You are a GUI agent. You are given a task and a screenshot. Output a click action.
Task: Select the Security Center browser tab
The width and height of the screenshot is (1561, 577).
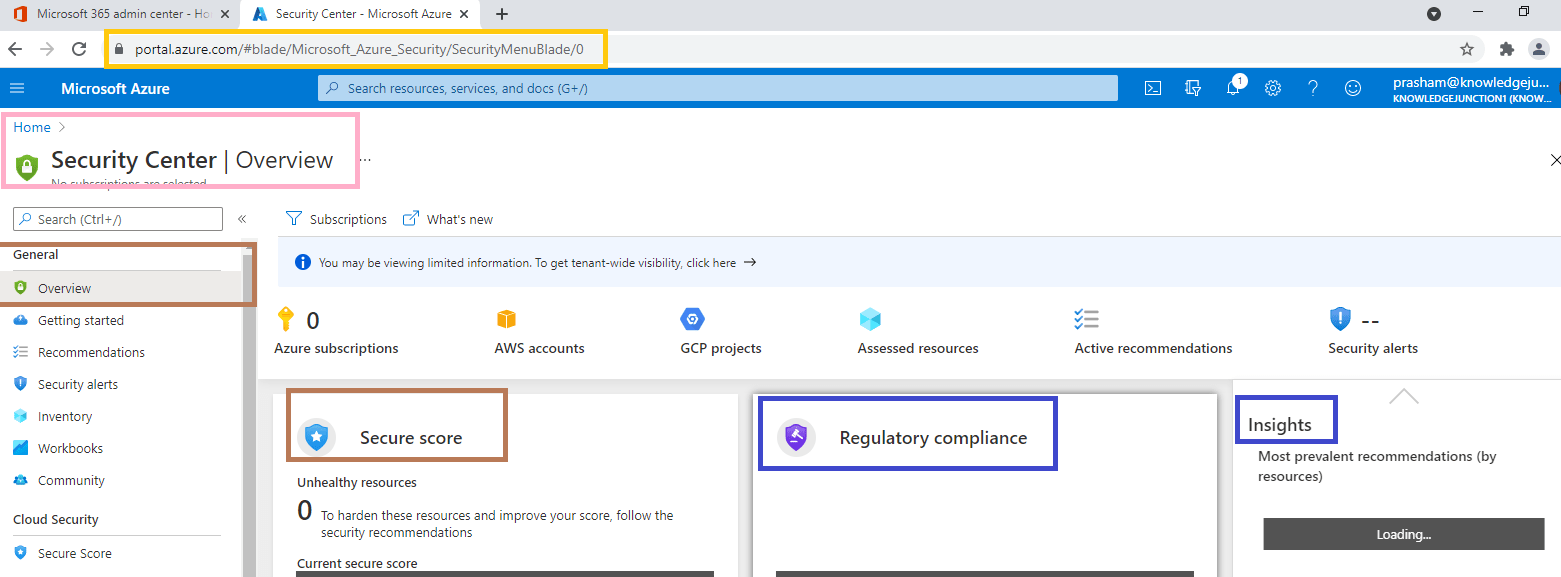pyautogui.click(x=359, y=14)
